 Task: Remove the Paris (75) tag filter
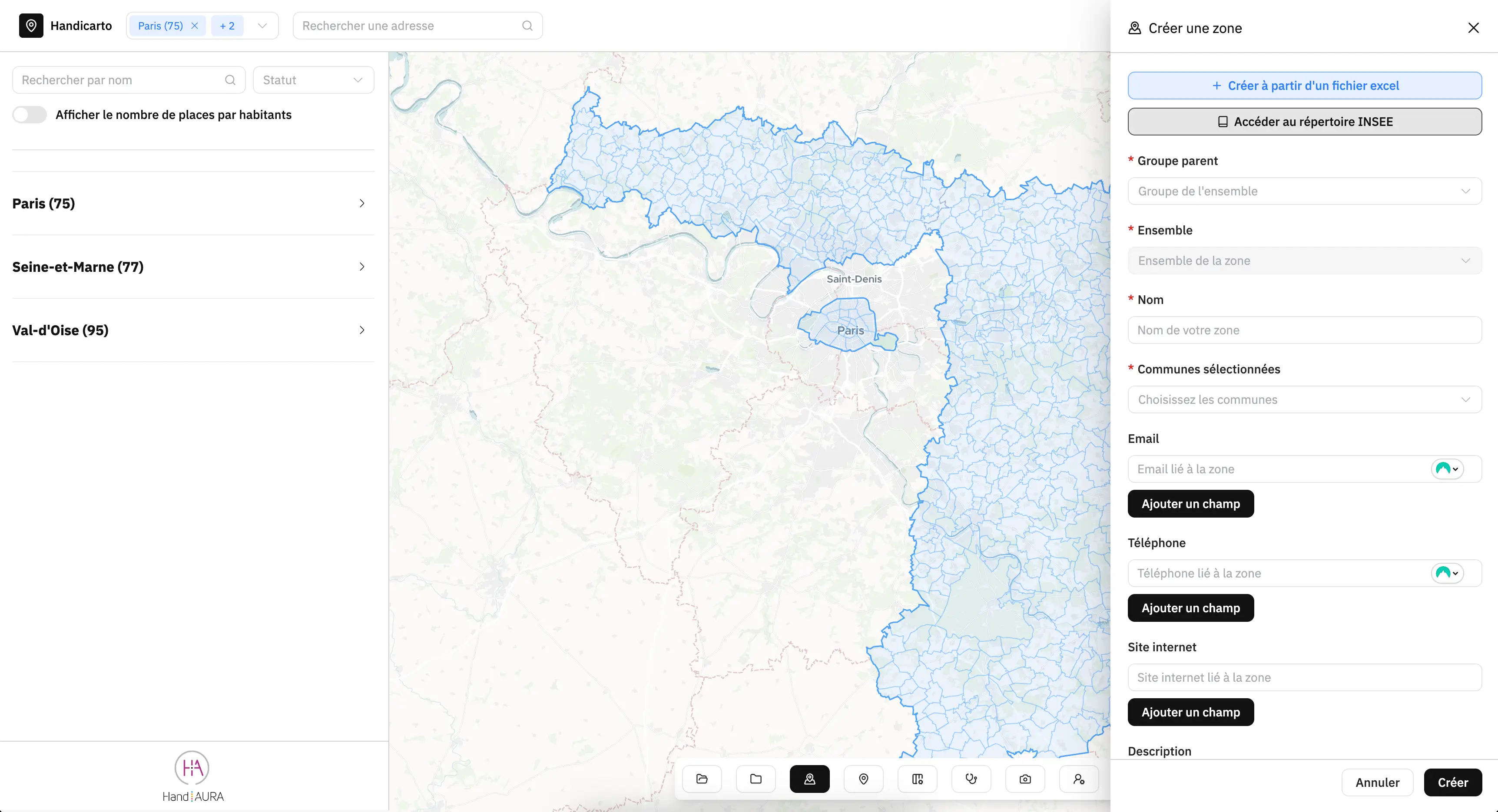tap(195, 26)
